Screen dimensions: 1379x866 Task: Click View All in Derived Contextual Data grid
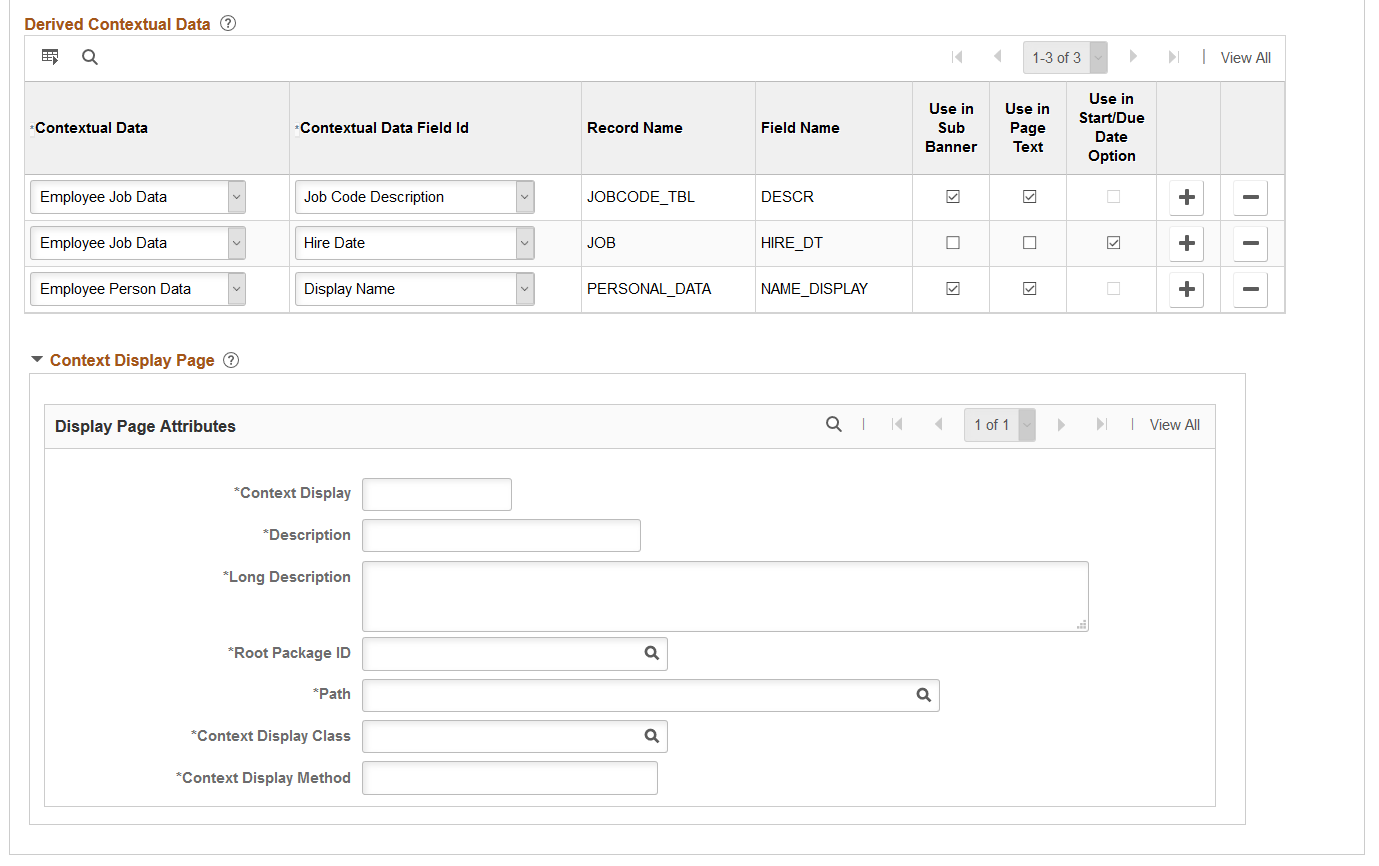[x=1246, y=58]
